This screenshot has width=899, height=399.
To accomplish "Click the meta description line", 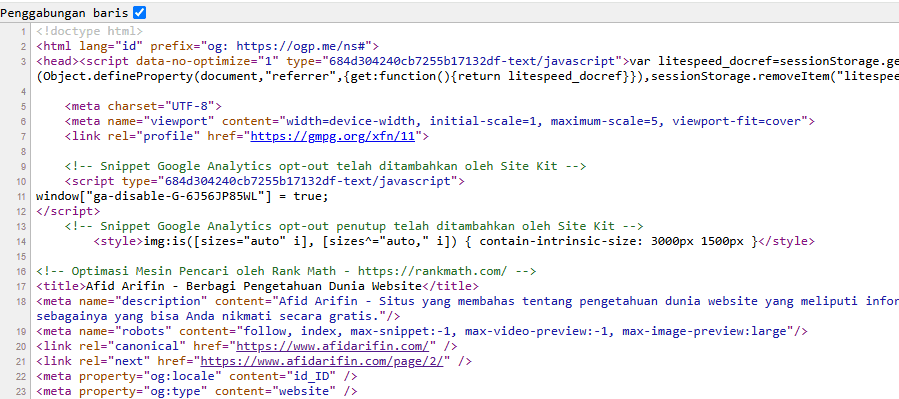I will (467, 301).
